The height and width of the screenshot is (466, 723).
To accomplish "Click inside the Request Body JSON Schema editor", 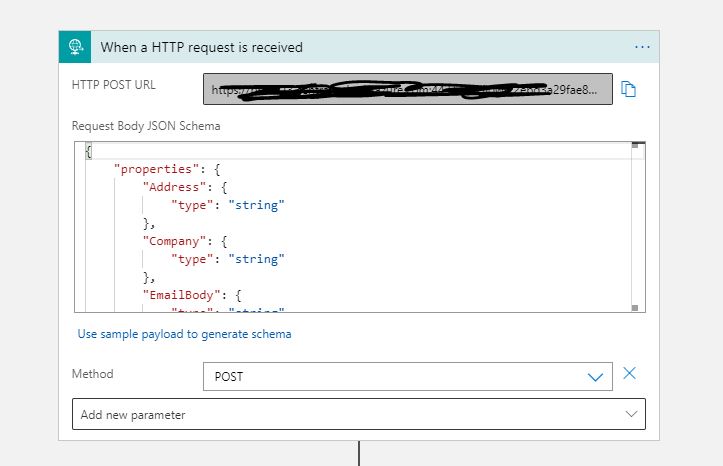I will tap(360, 227).
